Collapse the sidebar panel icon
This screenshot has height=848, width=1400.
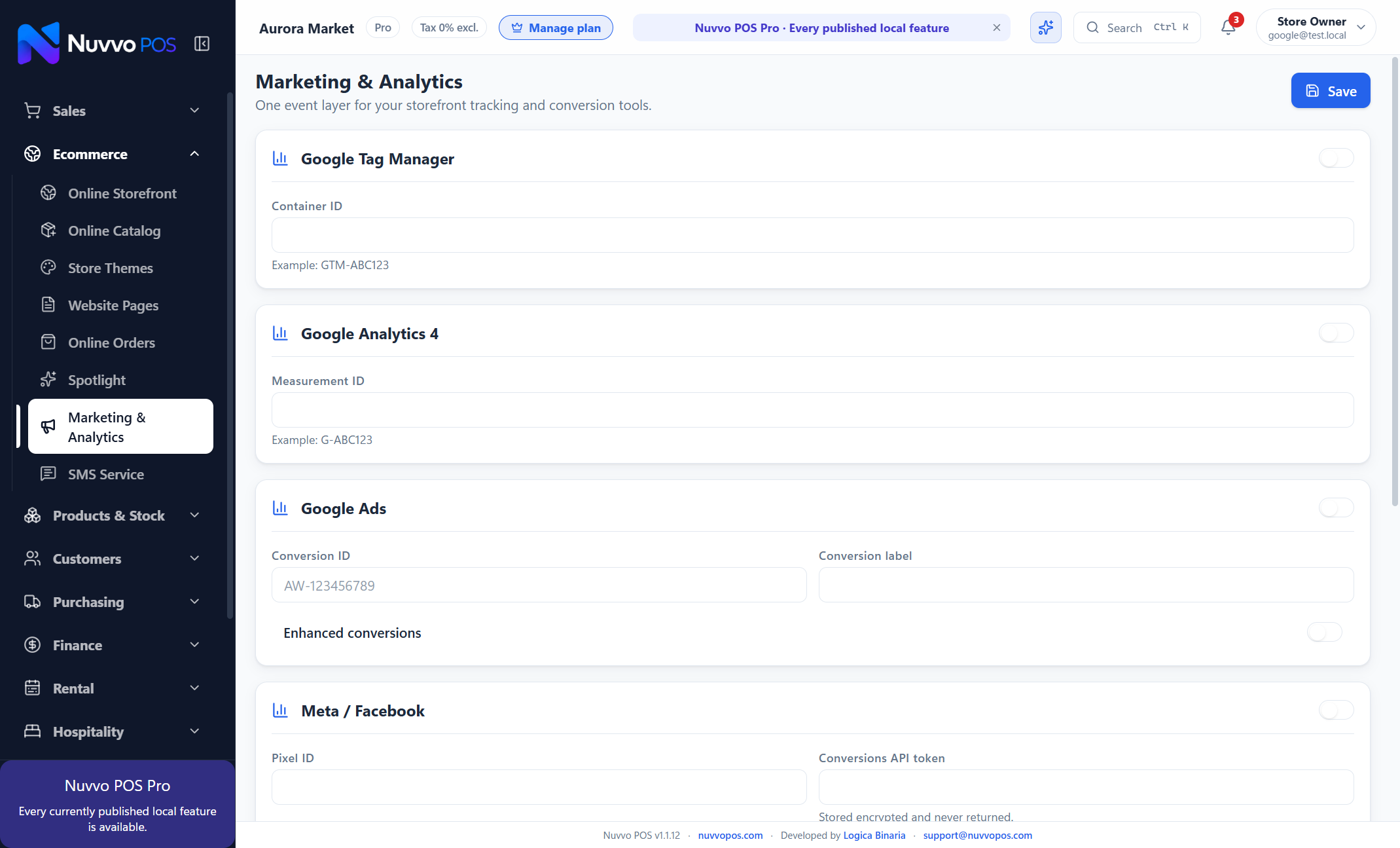click(202, 44)
